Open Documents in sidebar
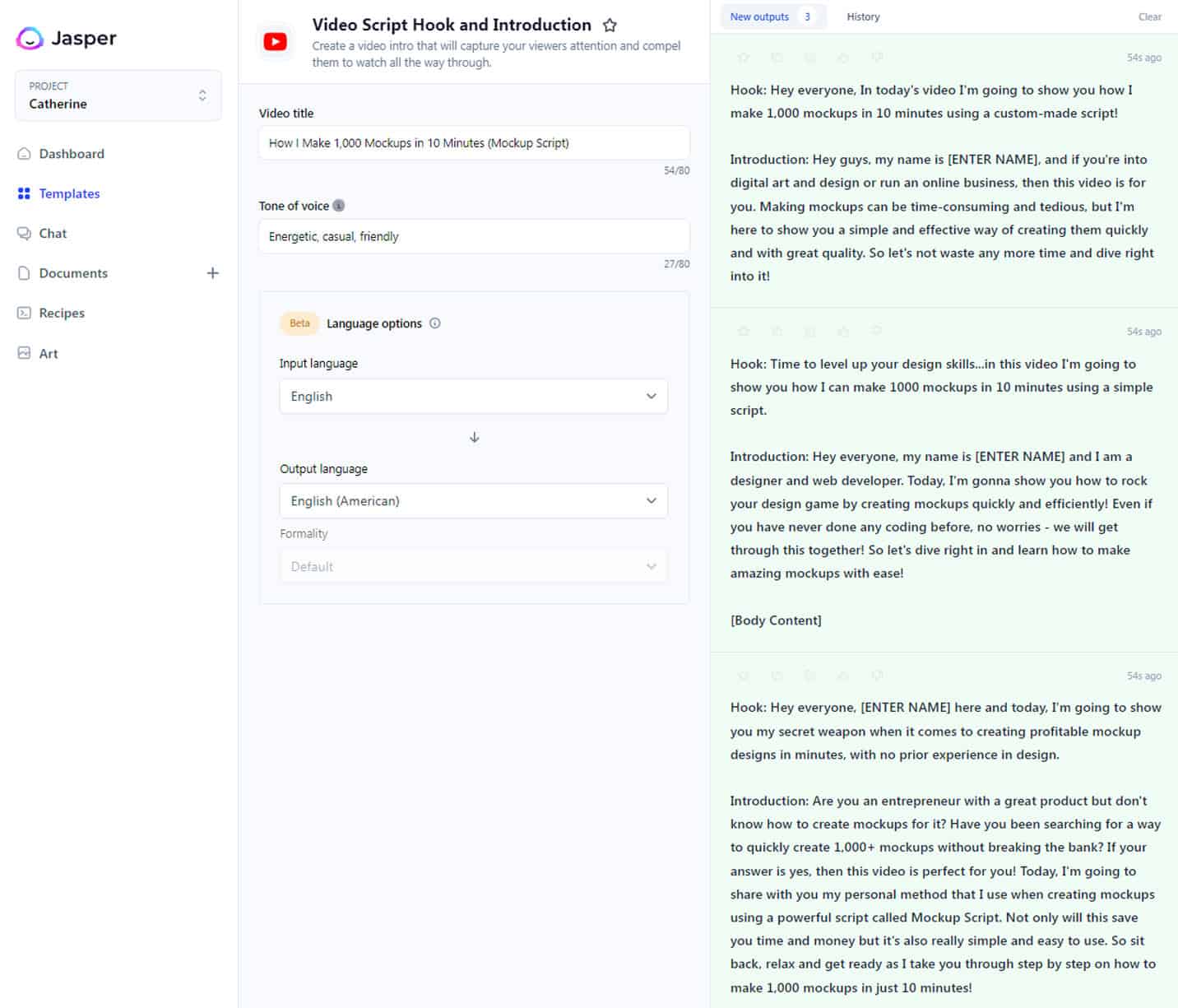1178x1008 pixels. 73,273
